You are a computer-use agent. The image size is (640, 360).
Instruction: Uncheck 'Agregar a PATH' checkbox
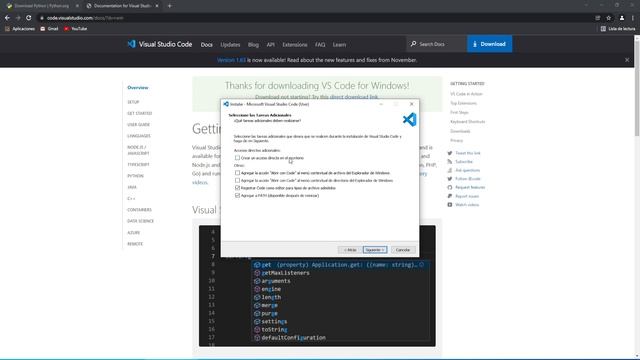[237, 196]
